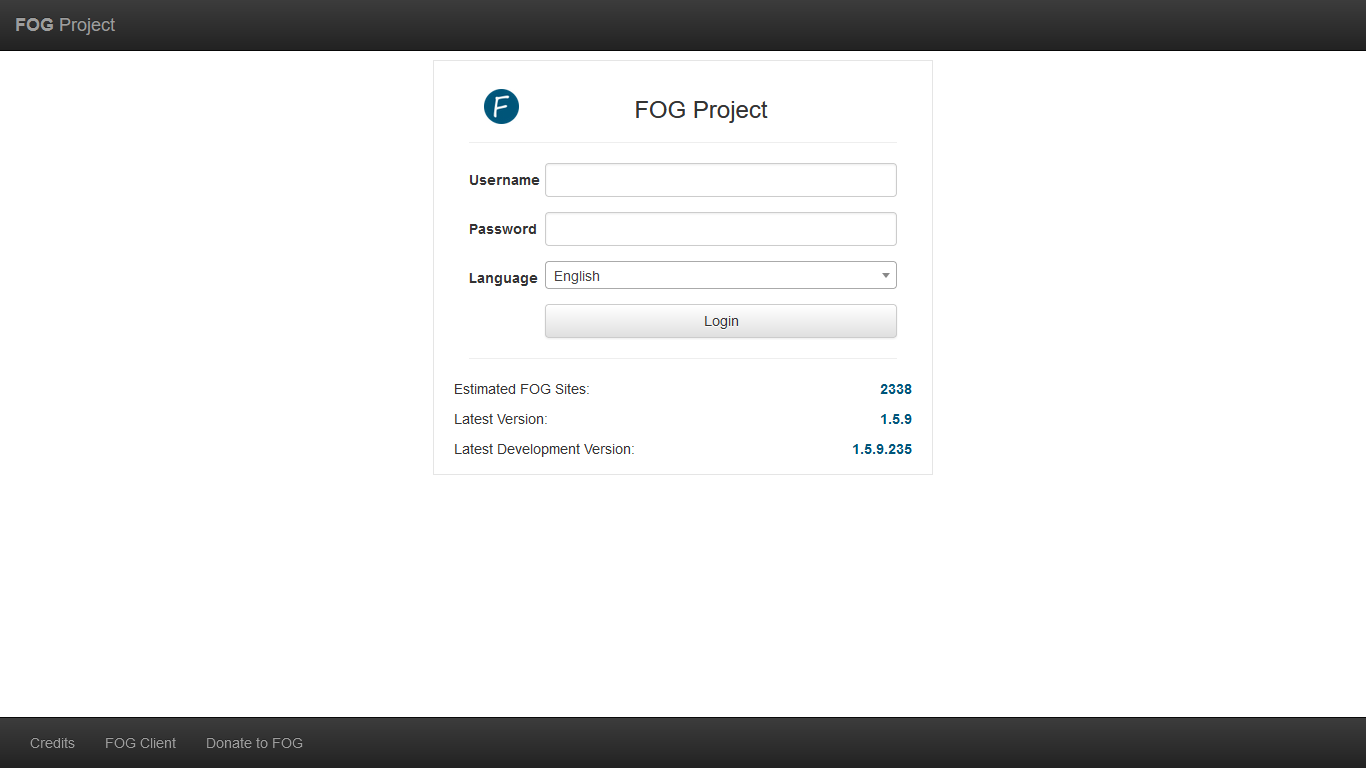Click the Latest Development Version 1.5.9.235 link
The height and width of the screenshot is (768, 1366).
[881, 449]
